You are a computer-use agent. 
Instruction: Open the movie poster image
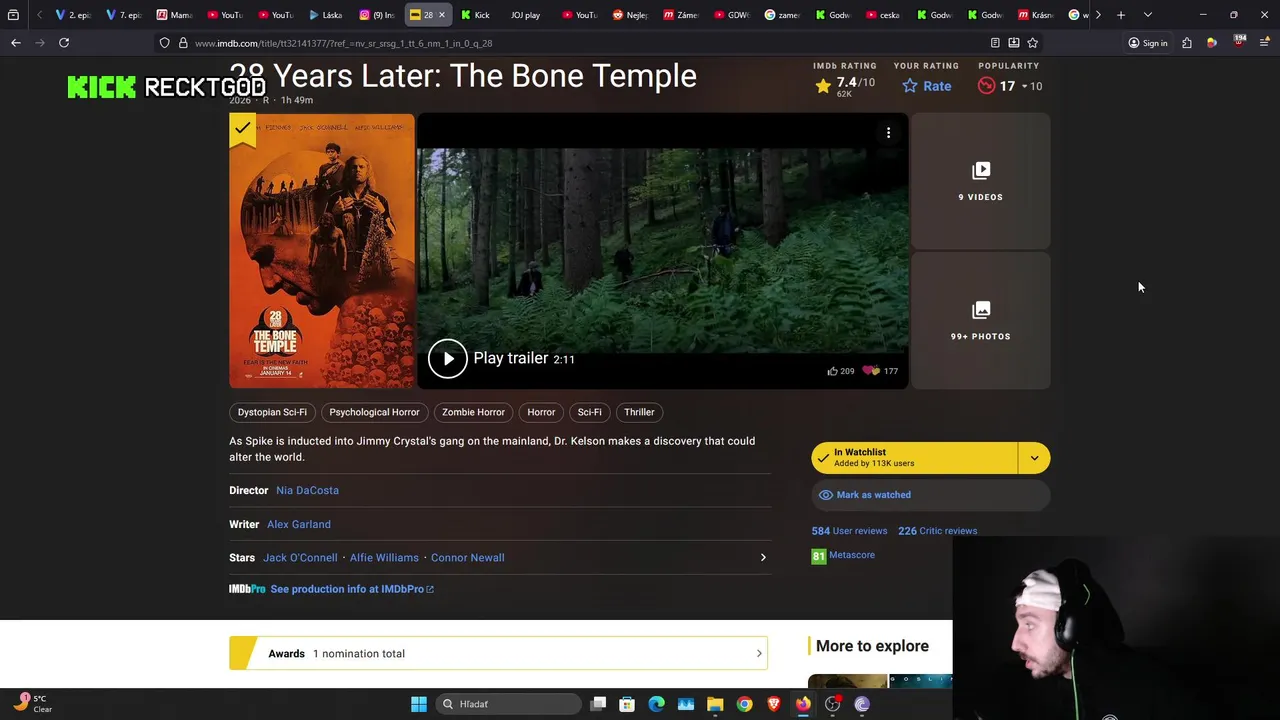321,251
